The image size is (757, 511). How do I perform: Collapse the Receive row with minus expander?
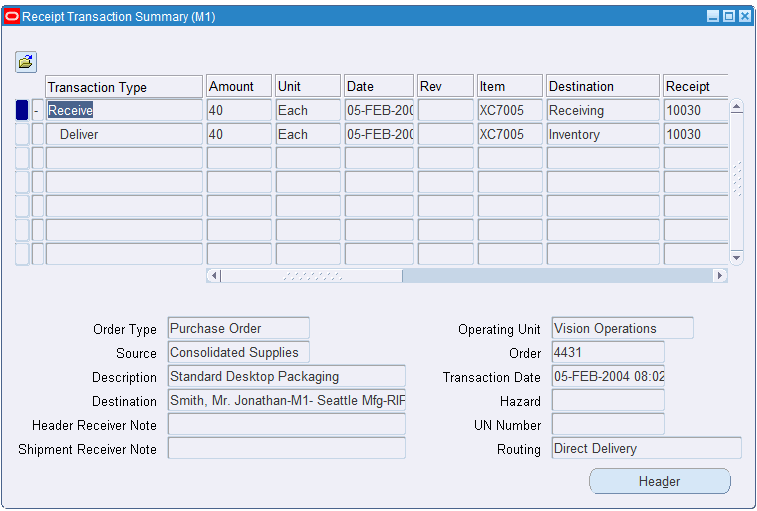click(38, 111)
